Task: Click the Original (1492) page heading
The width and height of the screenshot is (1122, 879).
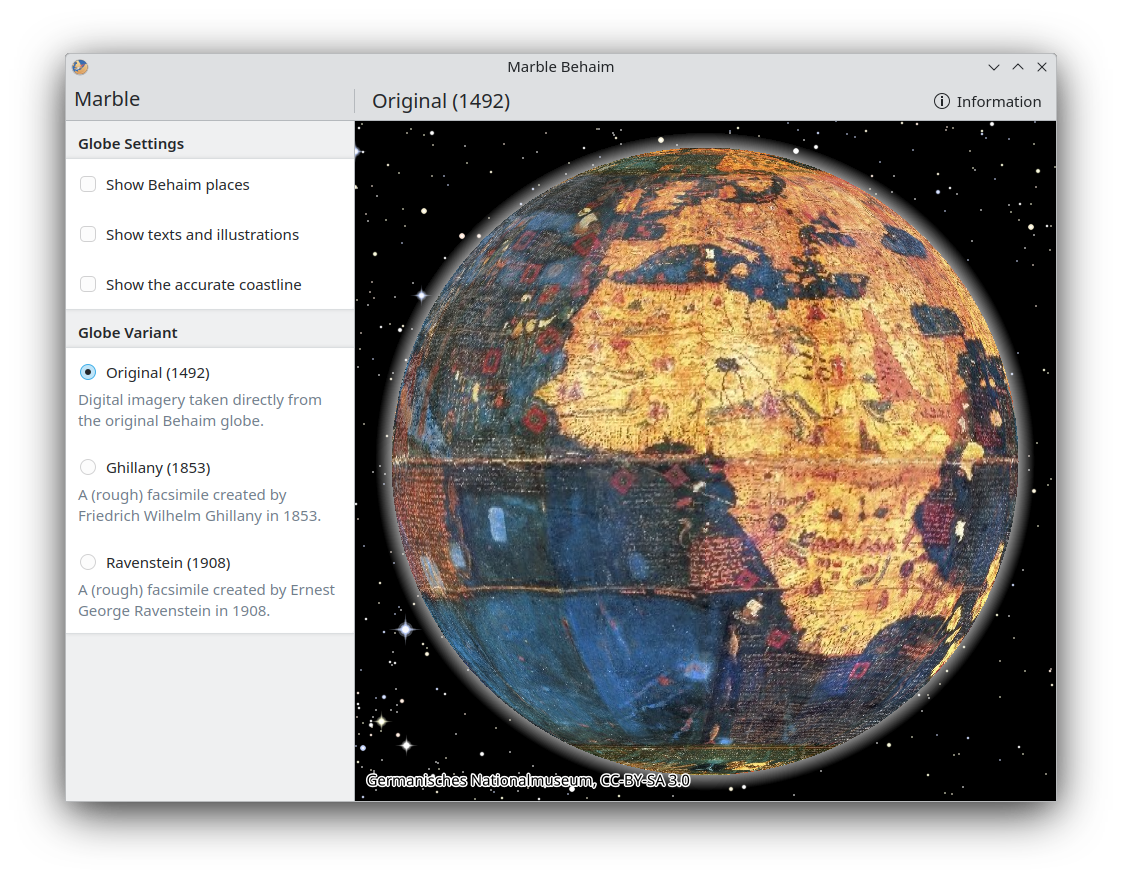Action: 441,101
